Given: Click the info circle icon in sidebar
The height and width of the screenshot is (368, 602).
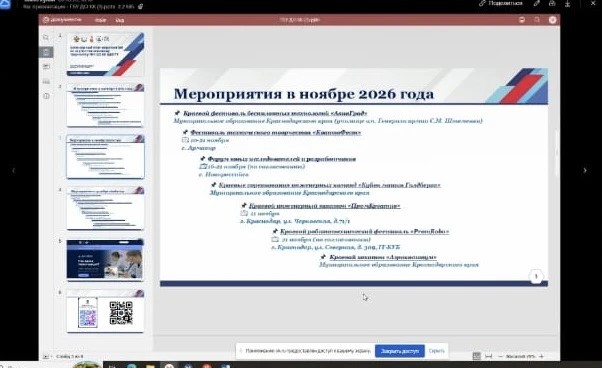Looking at the screenshot, I should (x=46, y=96).
